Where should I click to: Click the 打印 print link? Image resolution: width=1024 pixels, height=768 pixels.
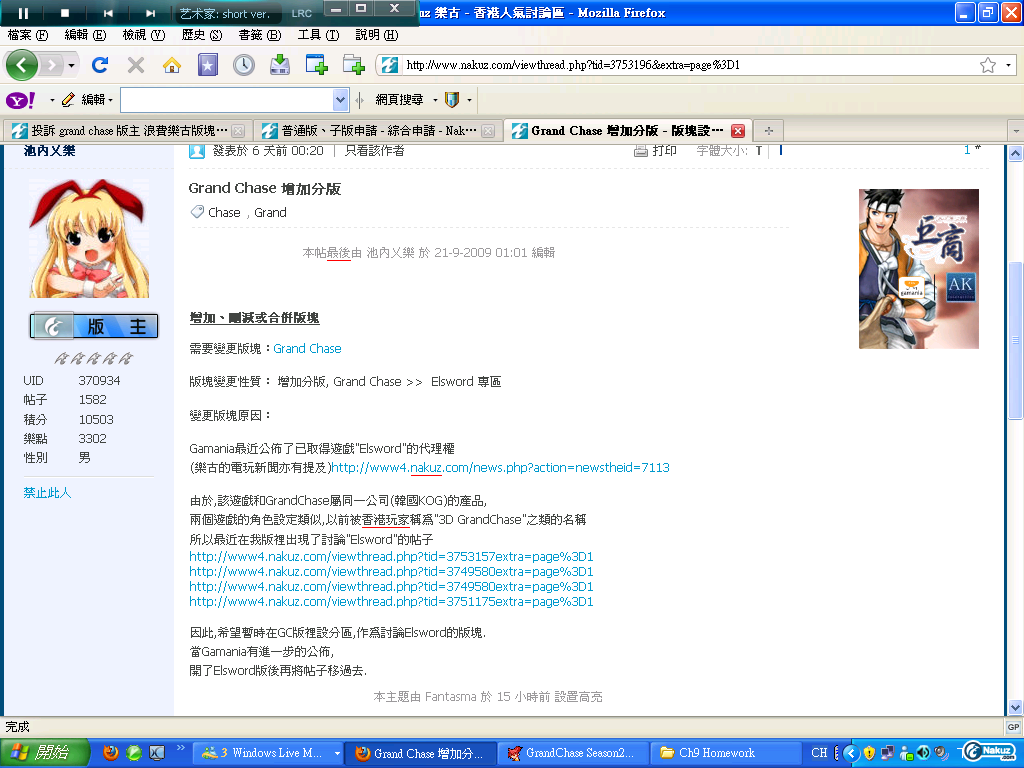click(664, 151)
